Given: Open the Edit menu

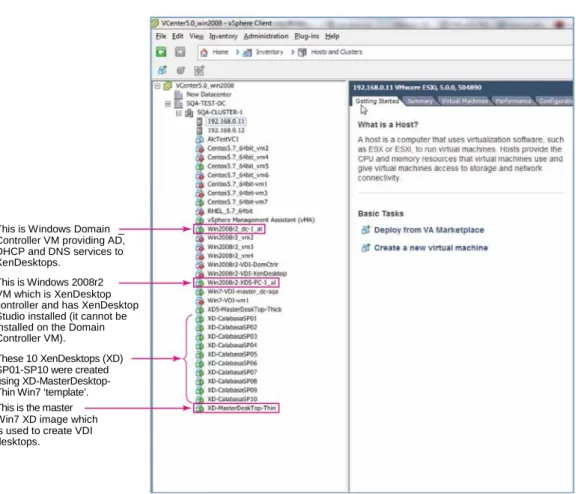Looking at the screenshot, I should tap(177, 36).
